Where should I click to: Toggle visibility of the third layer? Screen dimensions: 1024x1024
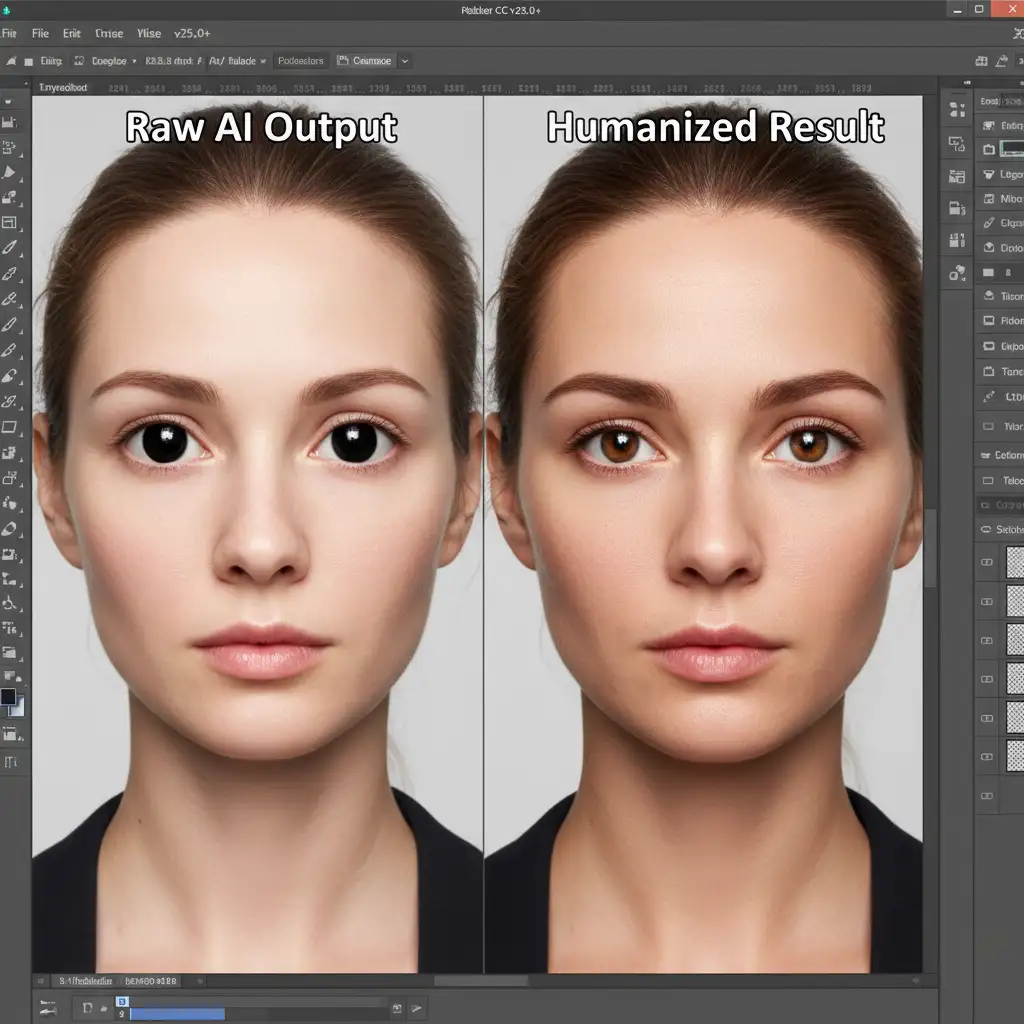pos(987,640)
